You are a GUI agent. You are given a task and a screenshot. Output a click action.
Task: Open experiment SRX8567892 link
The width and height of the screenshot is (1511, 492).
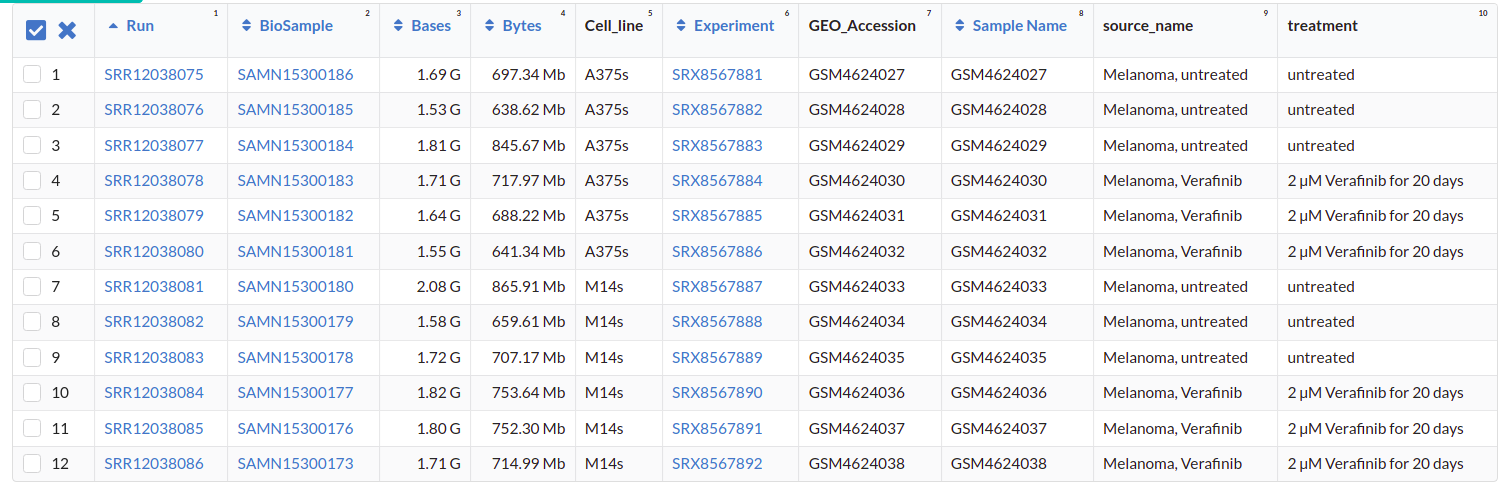[717, 463]
